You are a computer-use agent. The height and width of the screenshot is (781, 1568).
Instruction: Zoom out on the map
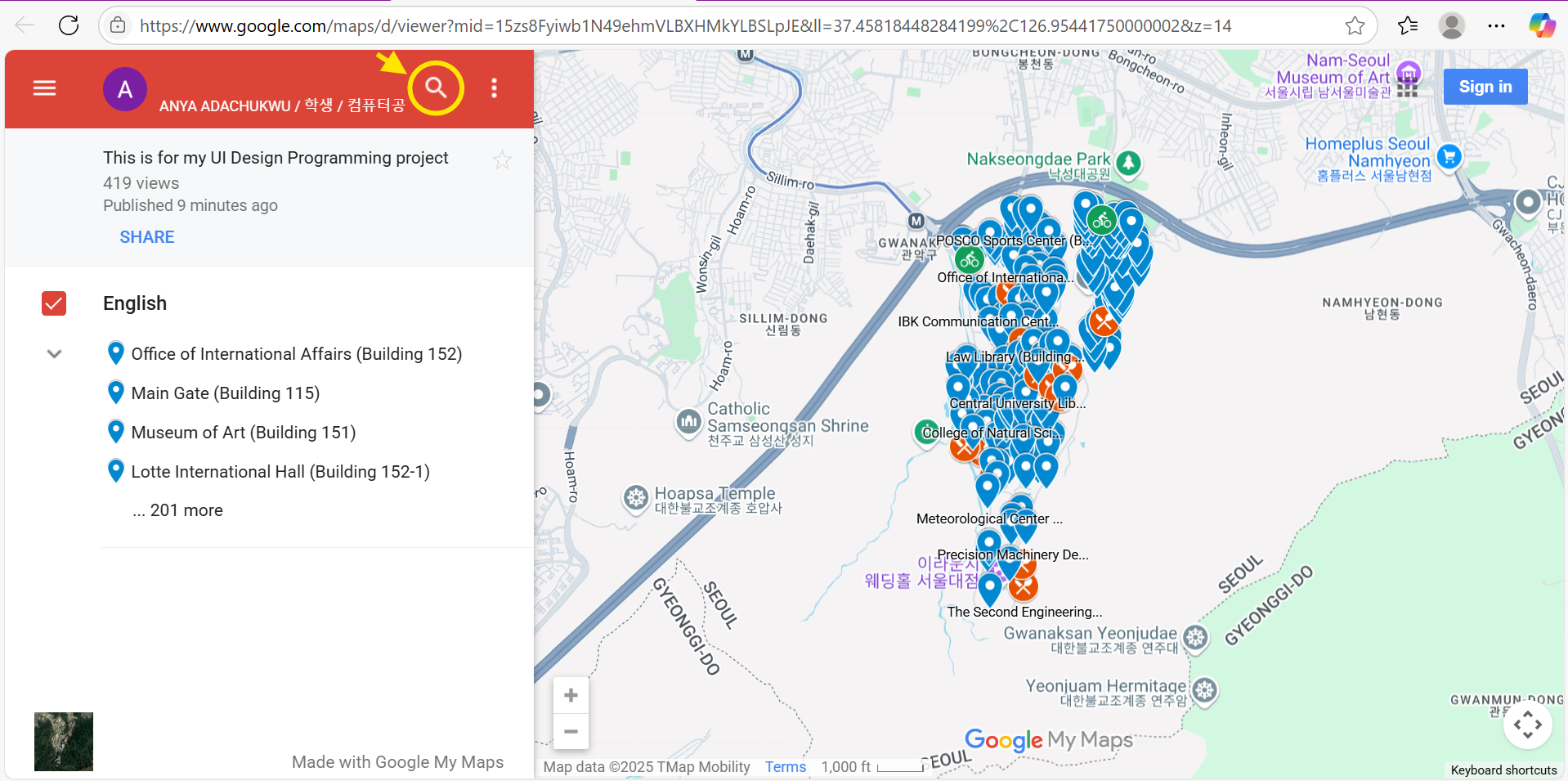click(571, 731)
